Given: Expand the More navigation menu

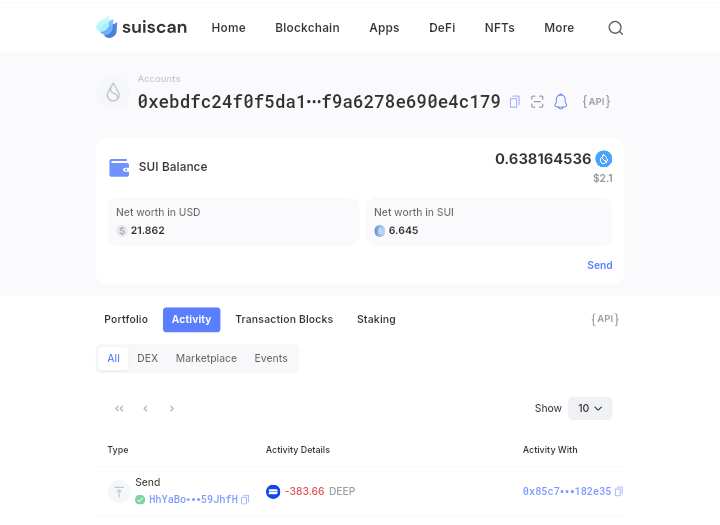Looking at the screenshot, I should coord(559,28).
